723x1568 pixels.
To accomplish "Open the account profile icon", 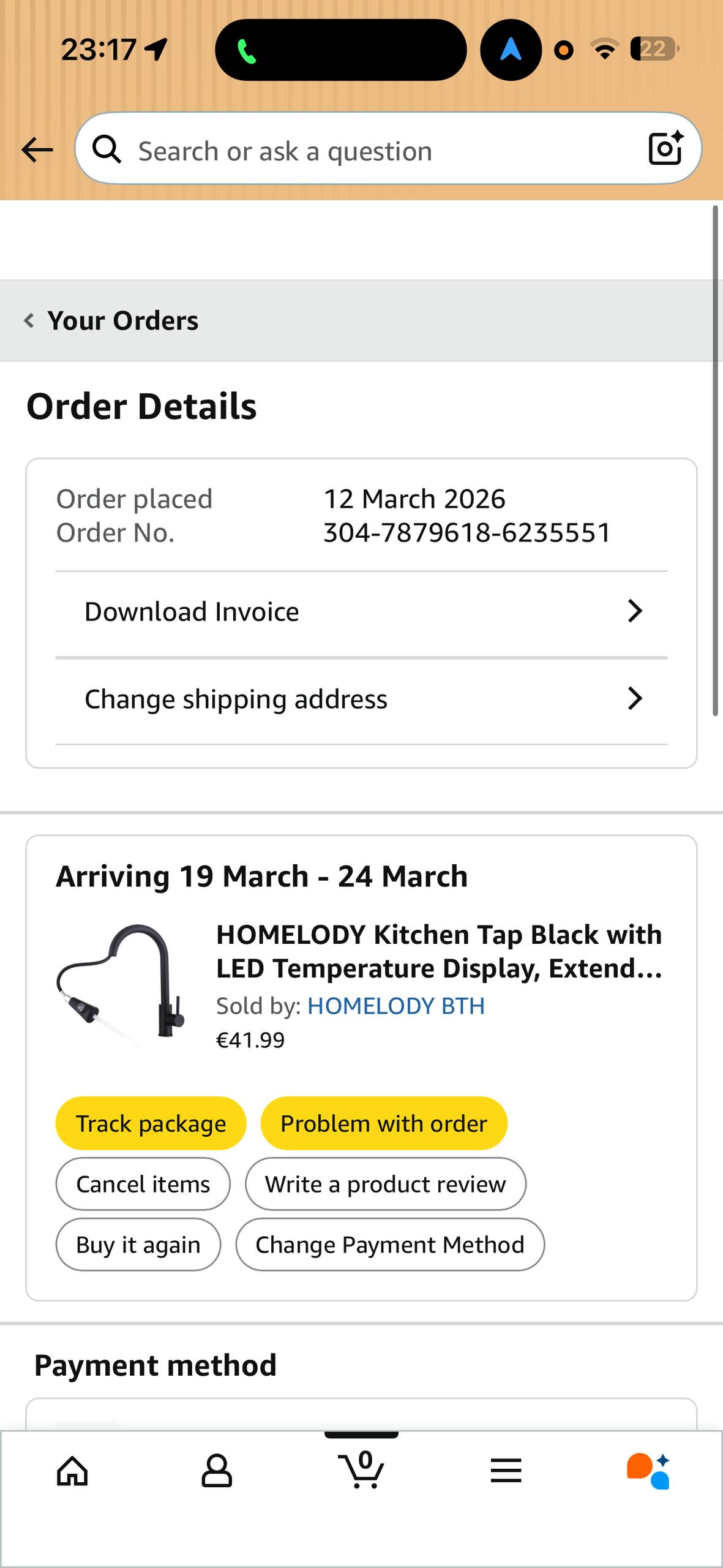I will coord(217,1471).
